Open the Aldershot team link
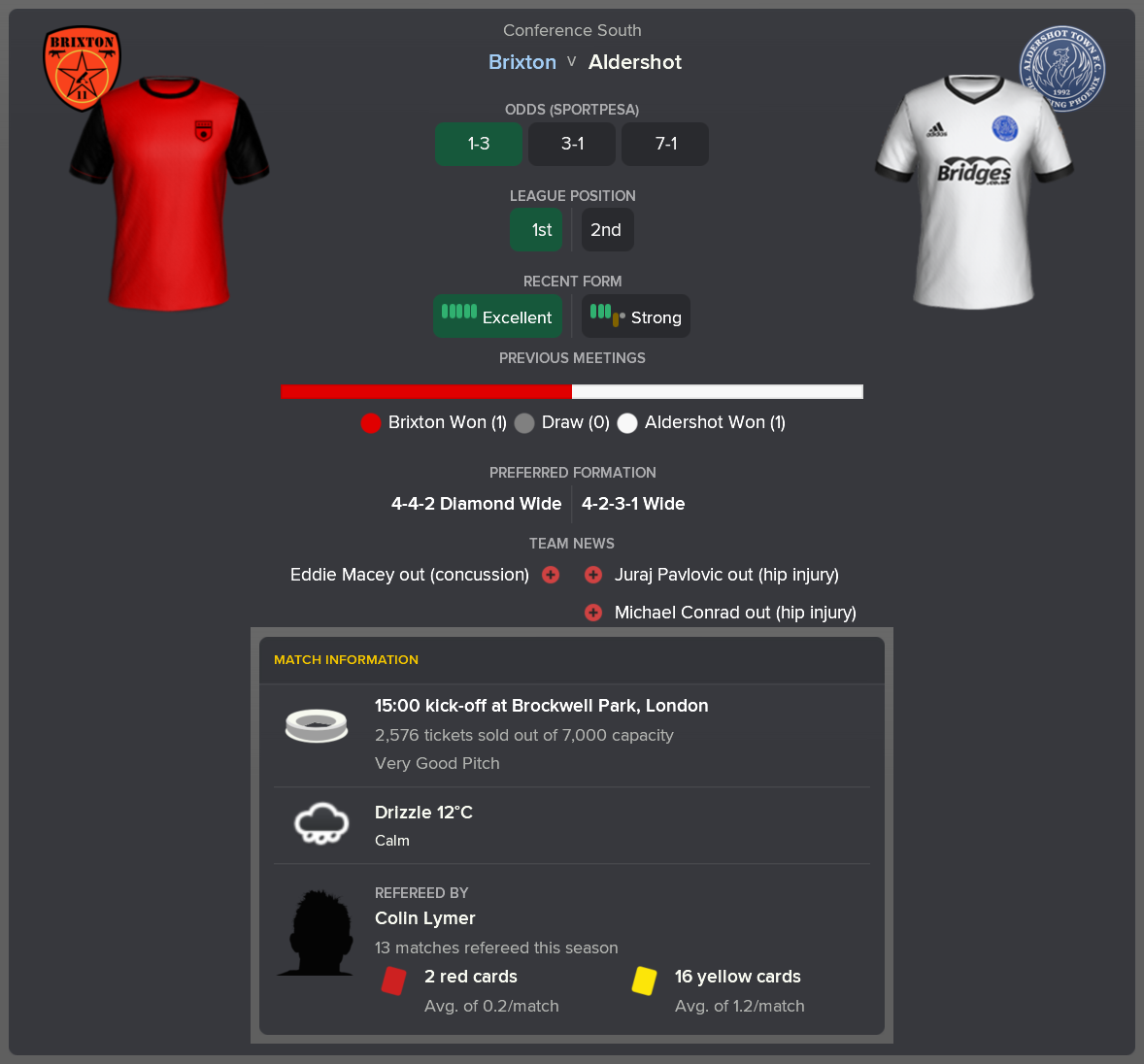The image size is (1144, 1064). [635, 62]
